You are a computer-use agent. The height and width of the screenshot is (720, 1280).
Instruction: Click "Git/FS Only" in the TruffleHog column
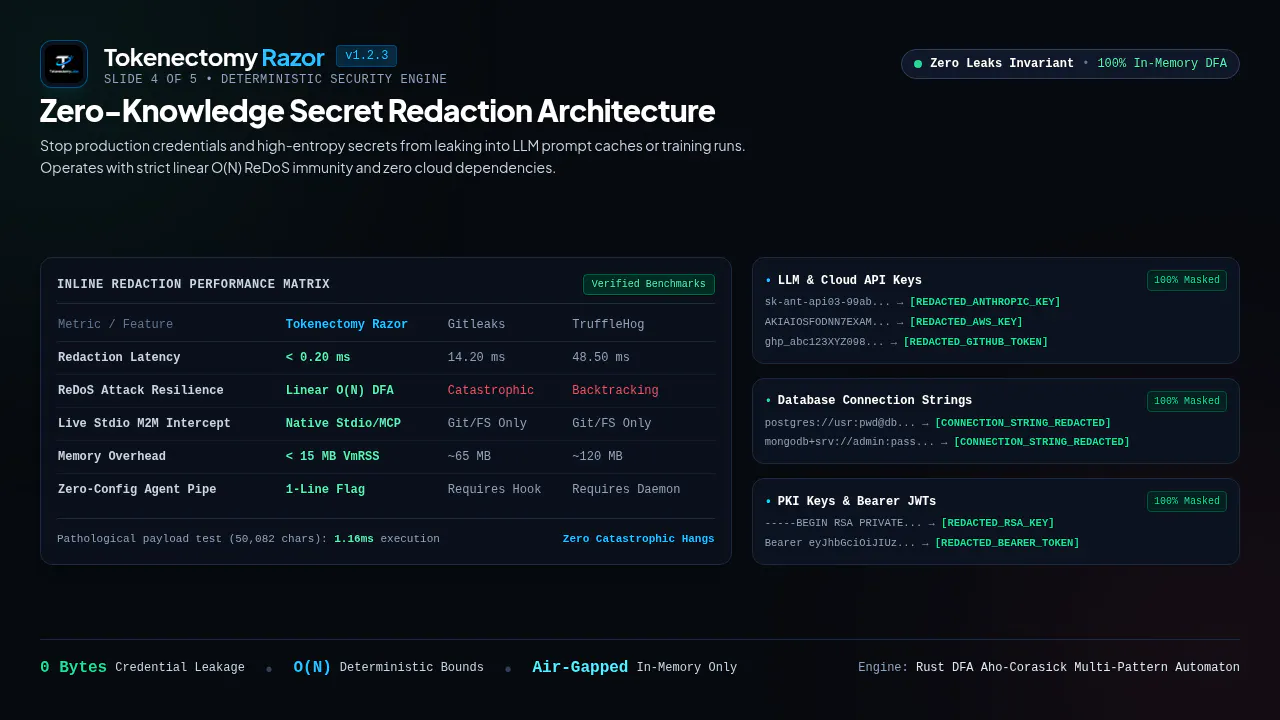[x=612, y=423]
